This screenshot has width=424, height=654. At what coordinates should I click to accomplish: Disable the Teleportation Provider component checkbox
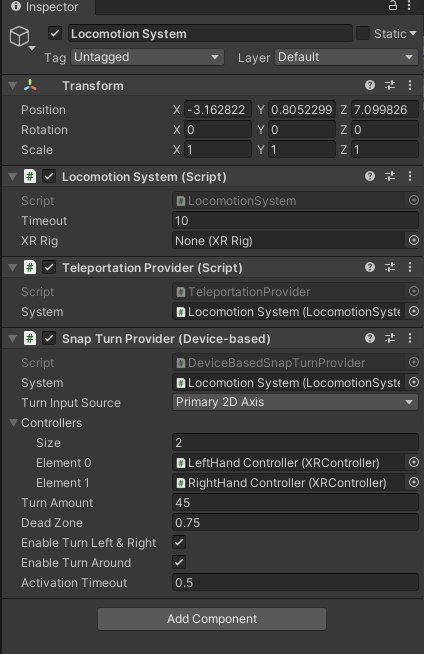click(x=49, y=267)
